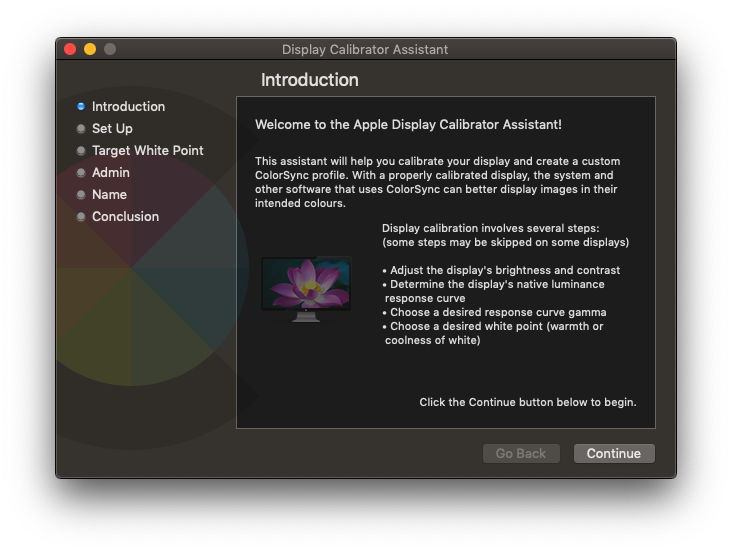The width and height of the screenshot is (732, 552).
Task: Select the Conclusion step label
Action: 125,216
